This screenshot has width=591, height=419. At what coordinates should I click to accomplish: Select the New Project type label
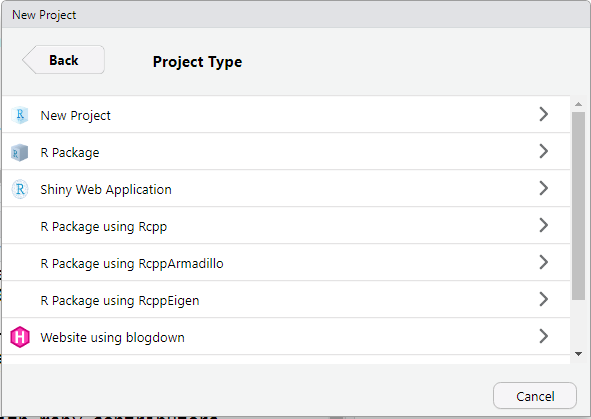pyautogui.click(x=75, y=115)
